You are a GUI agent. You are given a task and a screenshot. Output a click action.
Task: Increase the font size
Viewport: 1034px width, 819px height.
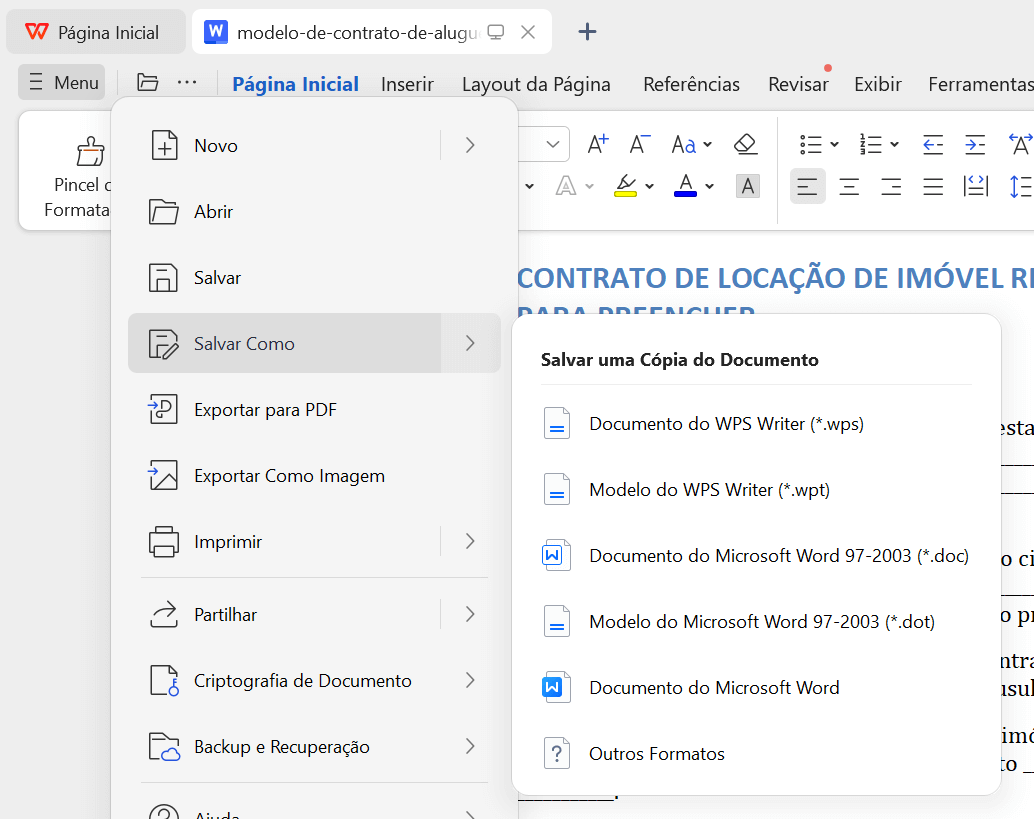(x=597, y=144)
